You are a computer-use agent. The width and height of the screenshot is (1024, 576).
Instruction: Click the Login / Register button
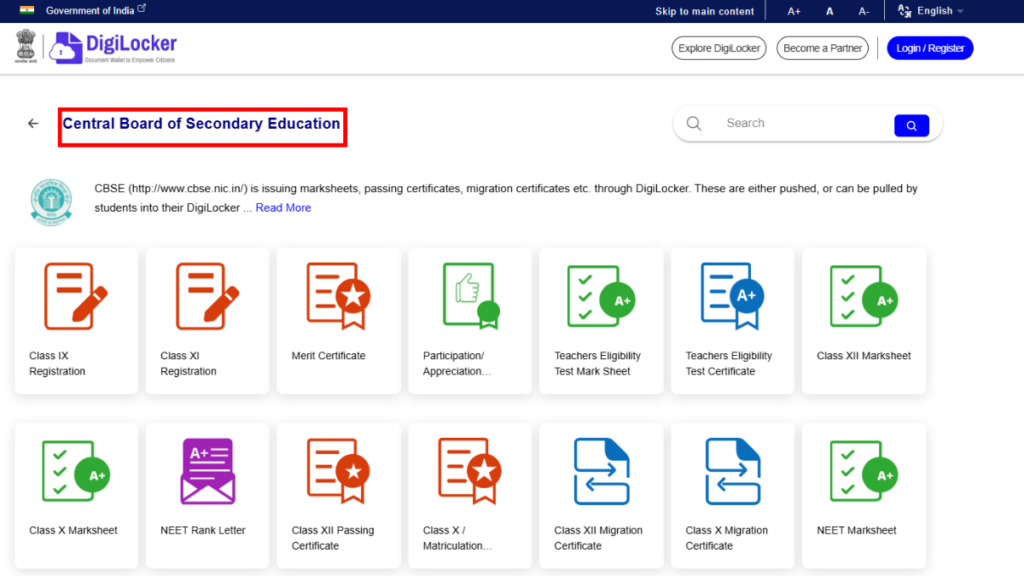930,48
